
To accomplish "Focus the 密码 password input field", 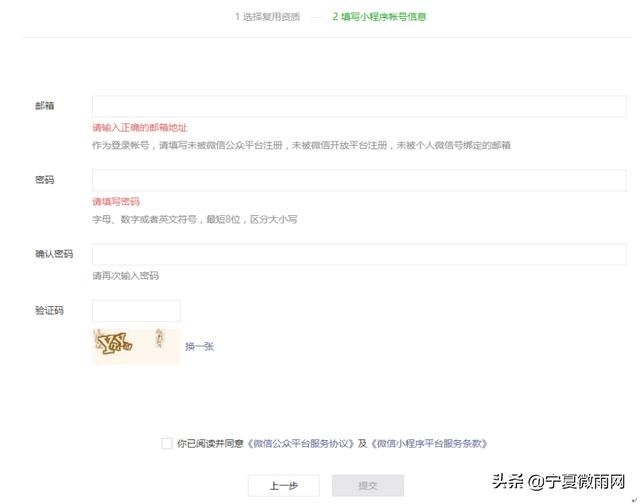I will (359, 180).
